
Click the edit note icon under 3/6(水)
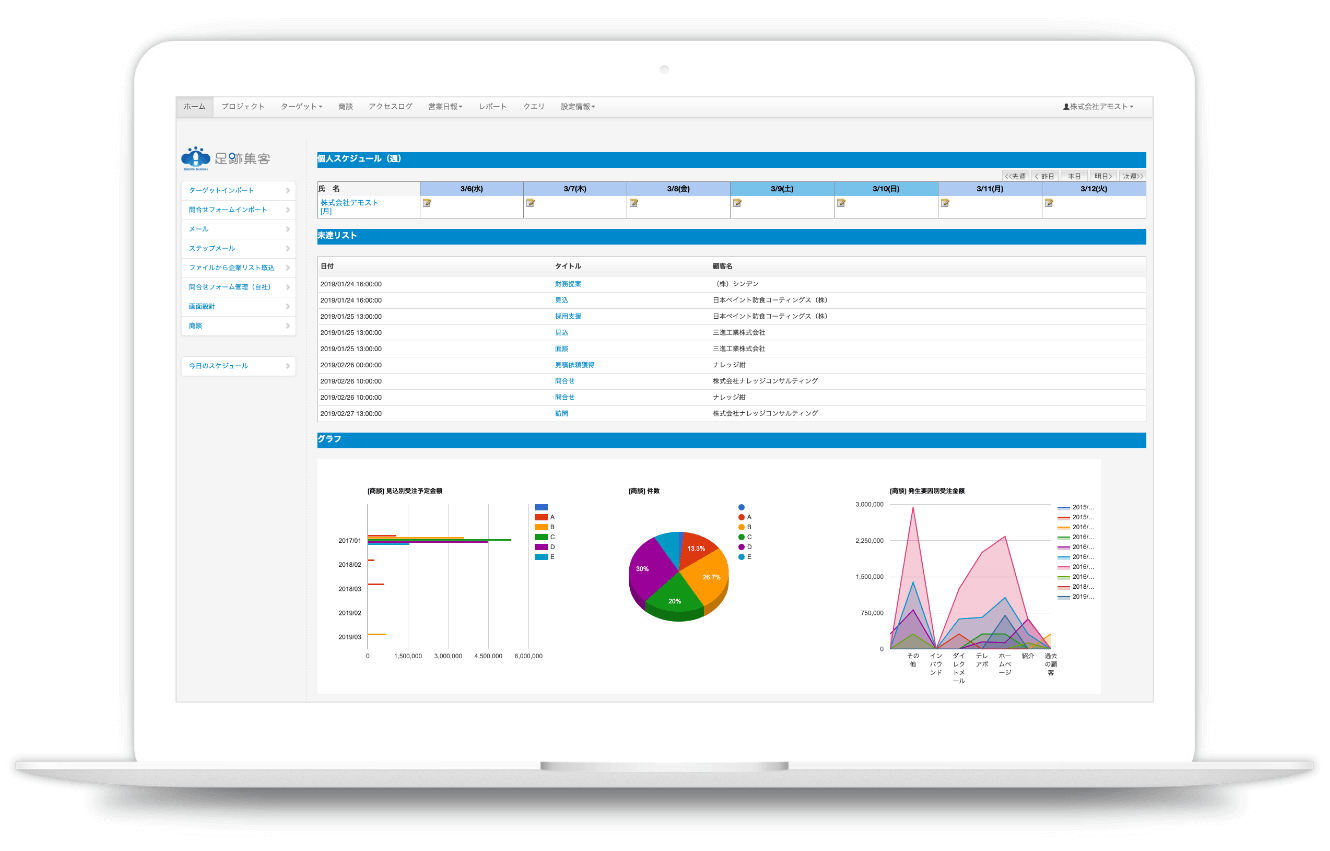point(427,203)
